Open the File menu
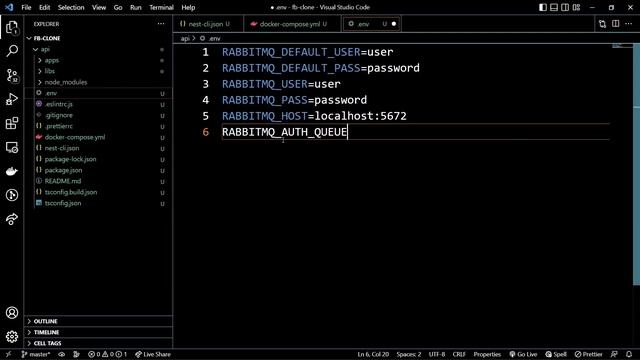 point(26,7)
